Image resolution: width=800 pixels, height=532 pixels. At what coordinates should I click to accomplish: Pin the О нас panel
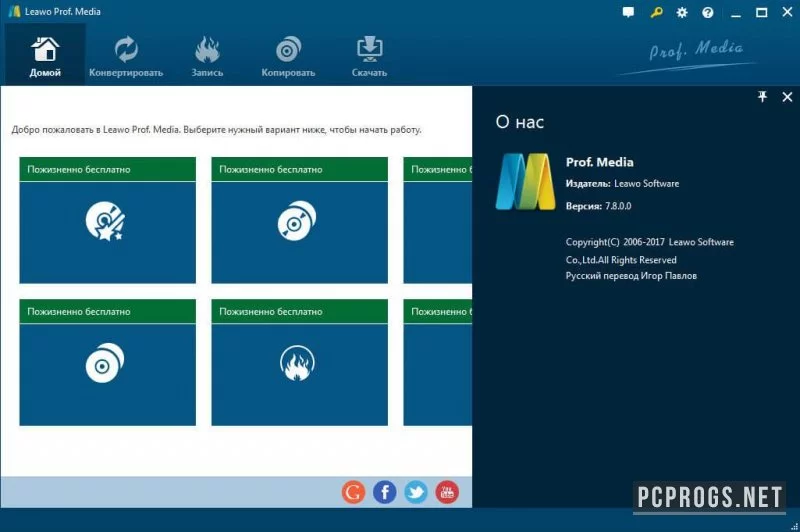[x=762, y=96]
